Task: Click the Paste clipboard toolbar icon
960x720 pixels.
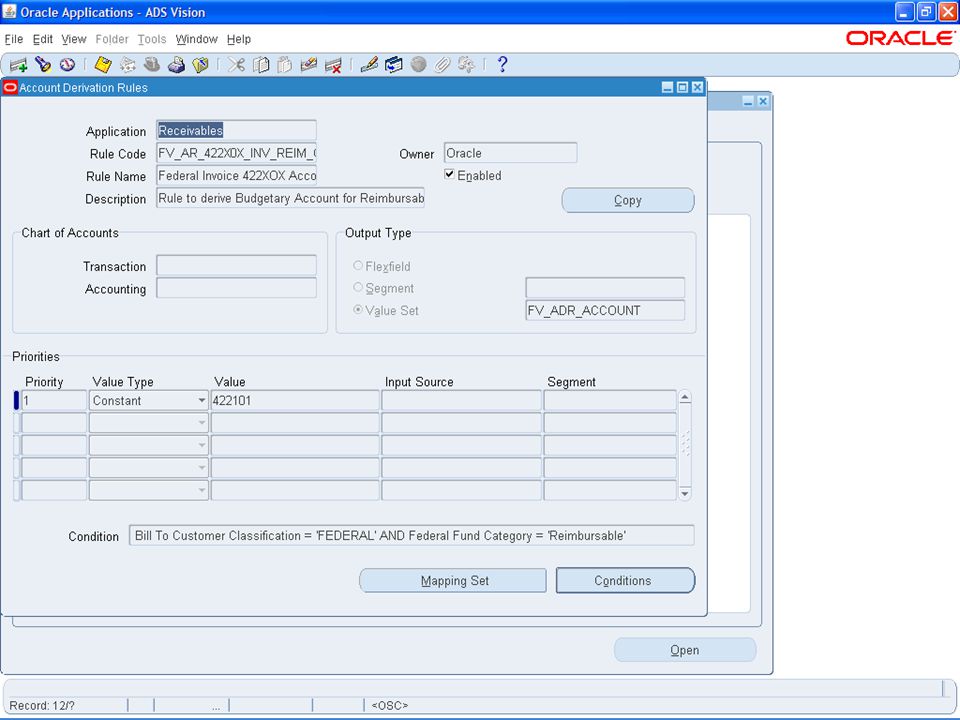Action: tap(285, 64)
